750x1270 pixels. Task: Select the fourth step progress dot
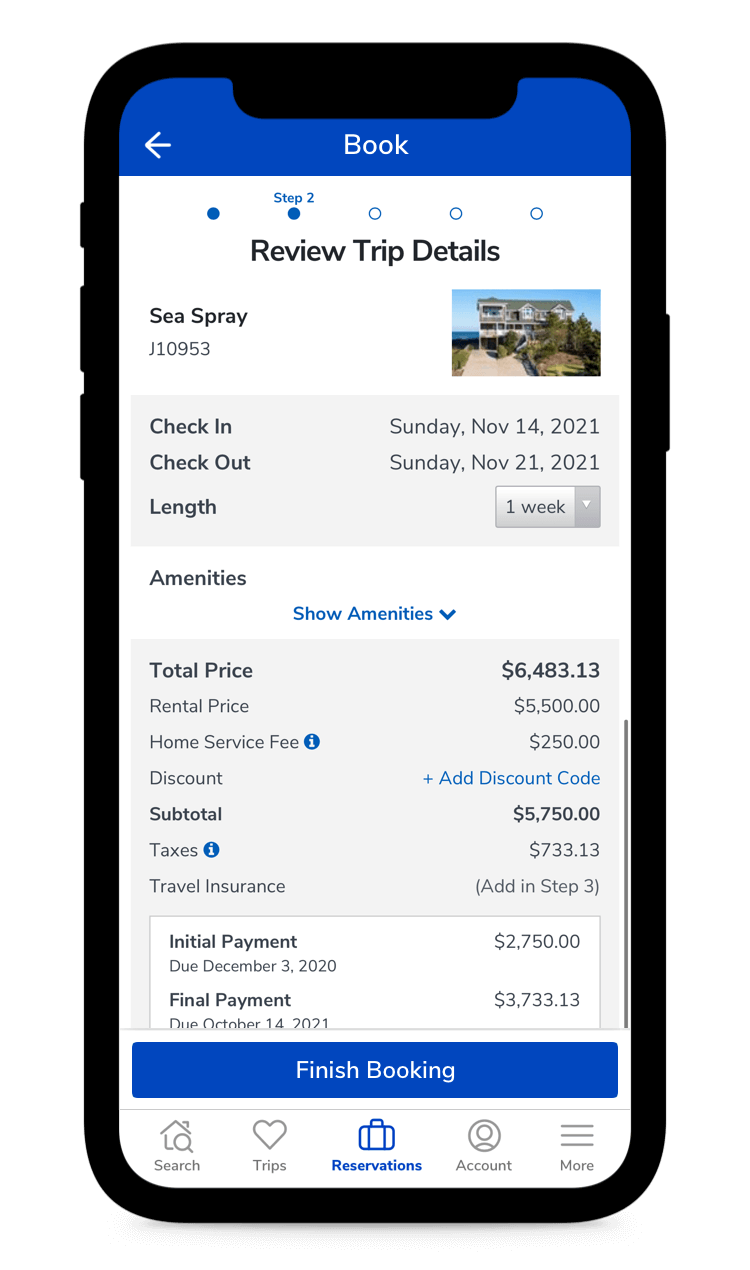pos(456,214)
